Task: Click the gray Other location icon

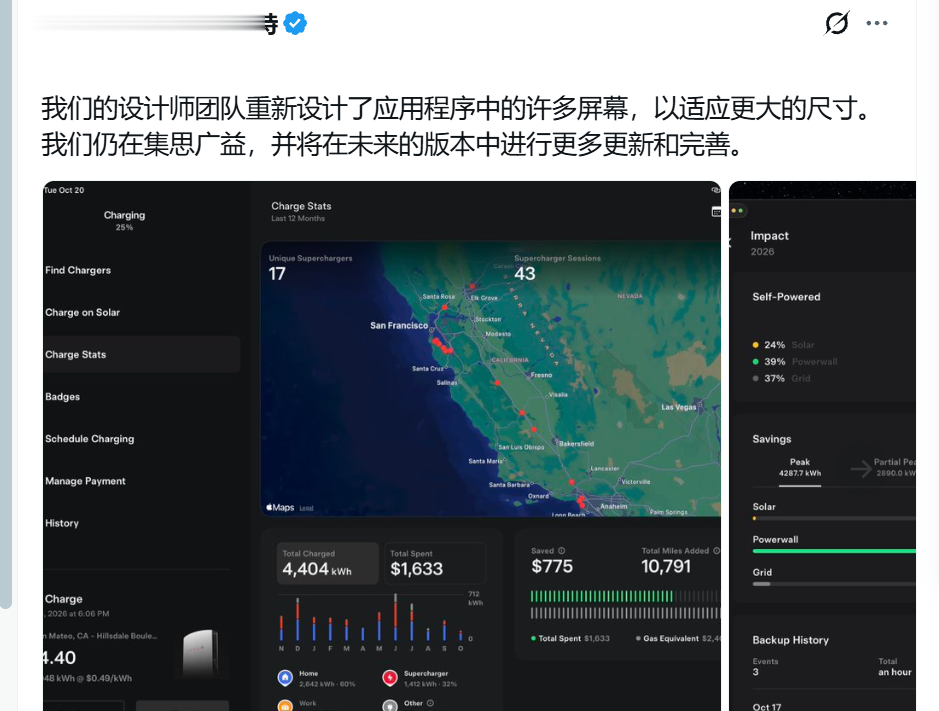Action: click(x=390, y=706)
